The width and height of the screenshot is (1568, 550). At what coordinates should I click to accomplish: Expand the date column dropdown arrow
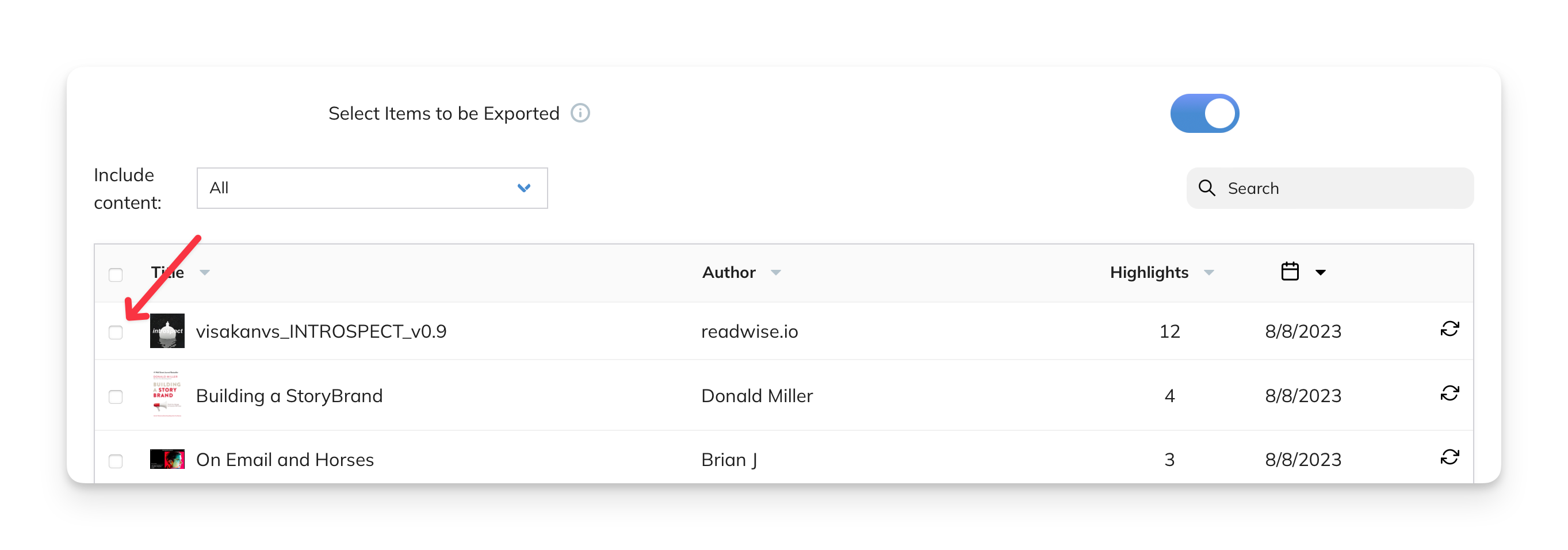(x=1321, y=273)
